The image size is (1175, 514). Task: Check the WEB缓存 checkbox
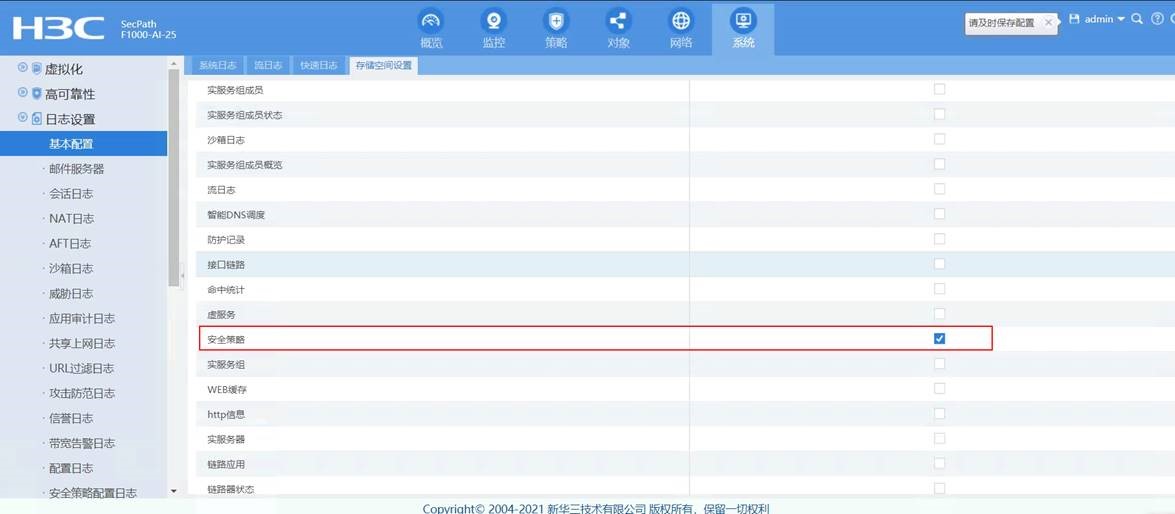click(x=939, y=388)
